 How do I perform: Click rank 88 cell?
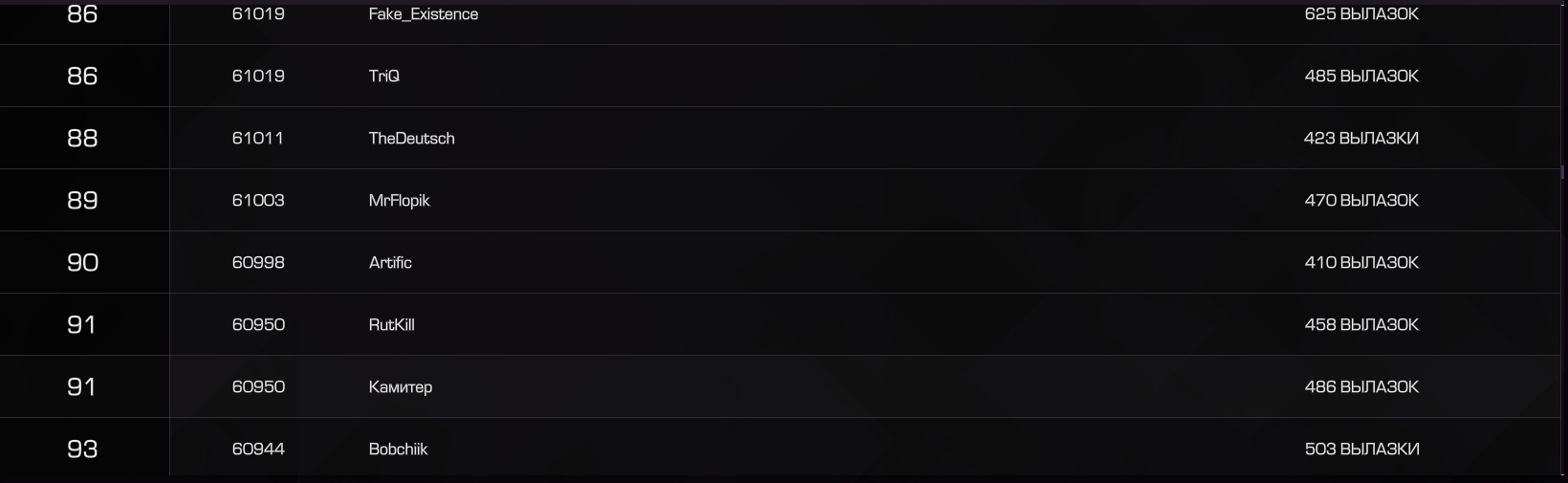(82, 138)
